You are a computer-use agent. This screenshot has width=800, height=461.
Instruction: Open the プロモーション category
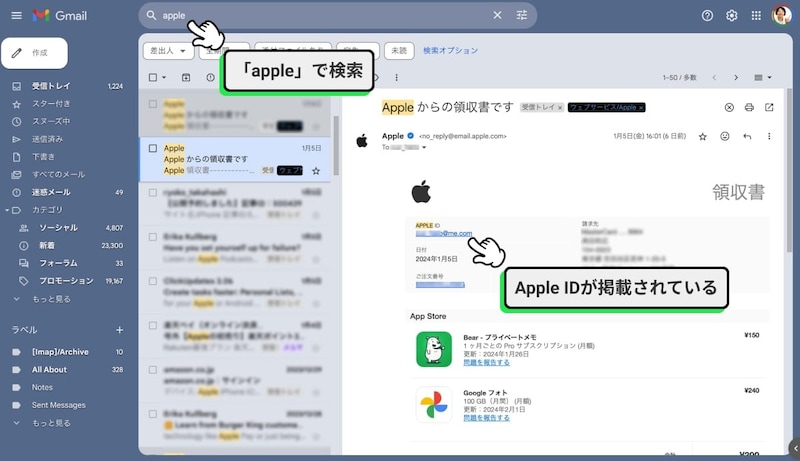click(67, 281)
